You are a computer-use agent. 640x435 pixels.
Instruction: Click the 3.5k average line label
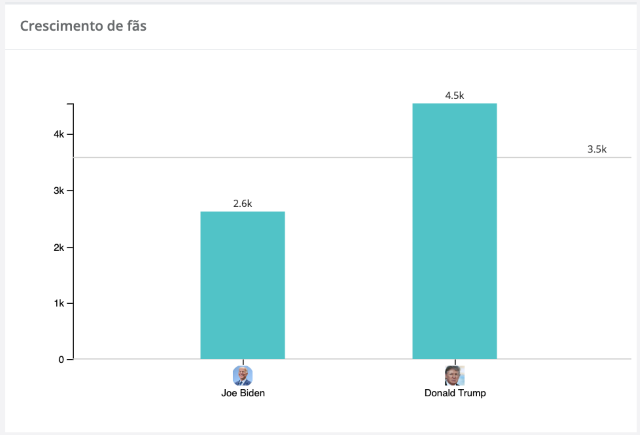coord(597,149)
